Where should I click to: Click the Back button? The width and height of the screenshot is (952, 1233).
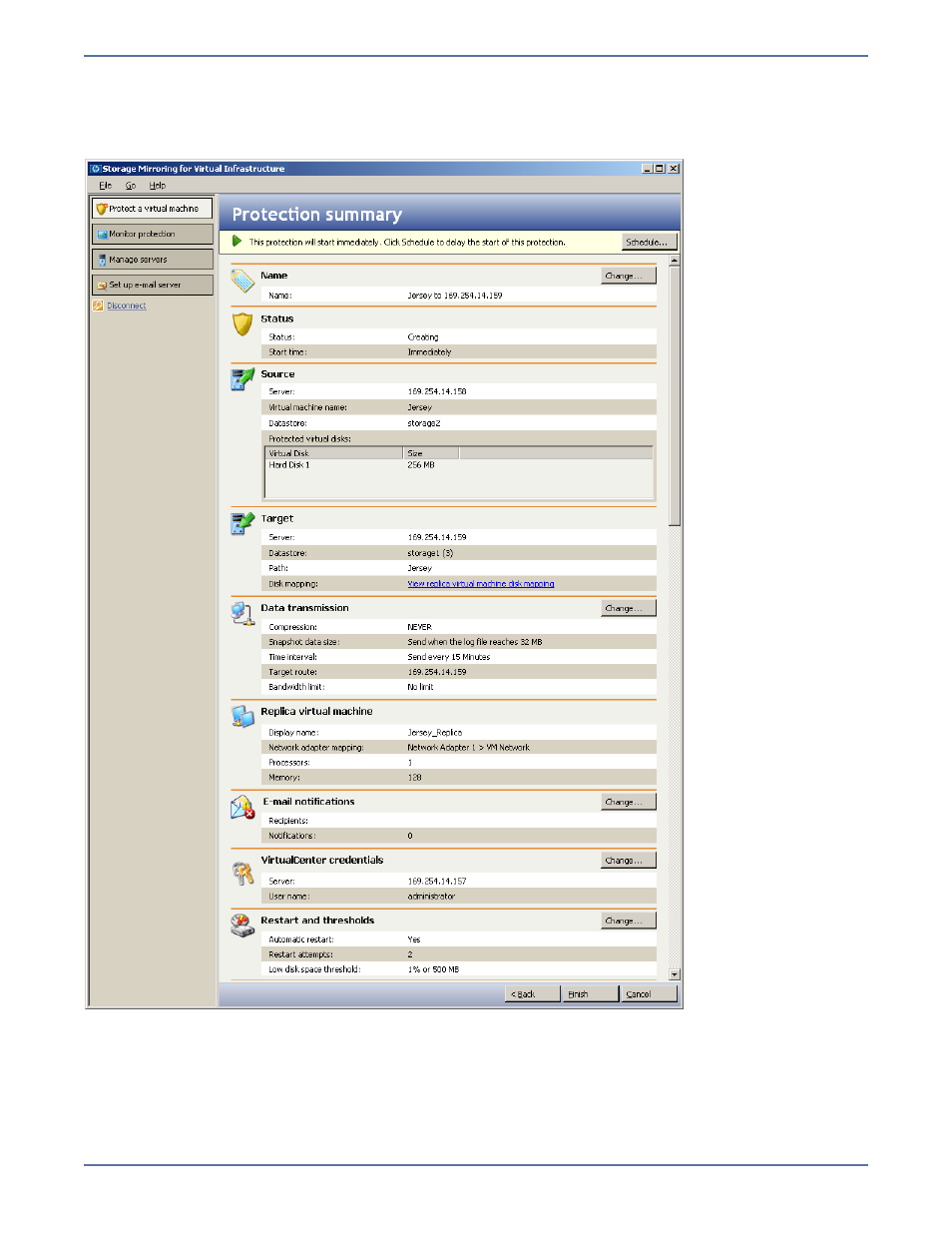coord(533,994)
